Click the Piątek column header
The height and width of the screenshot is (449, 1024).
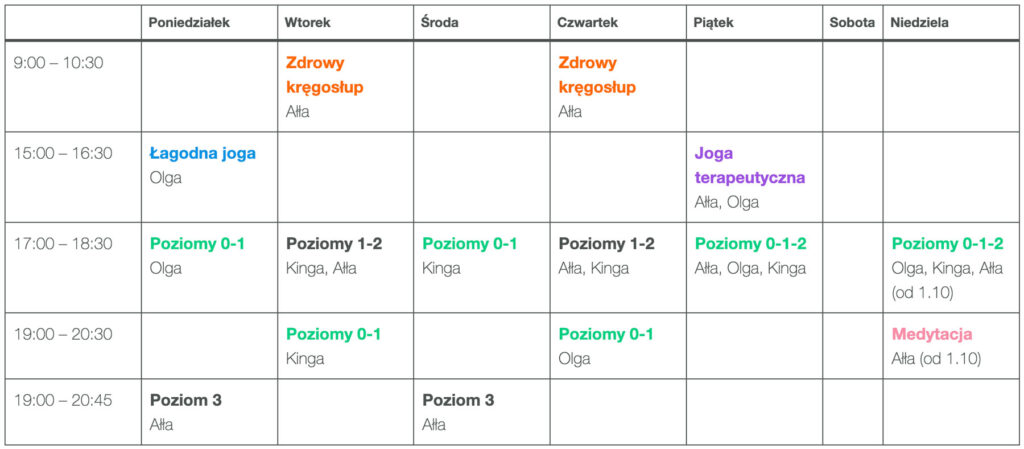pos(713,22)
